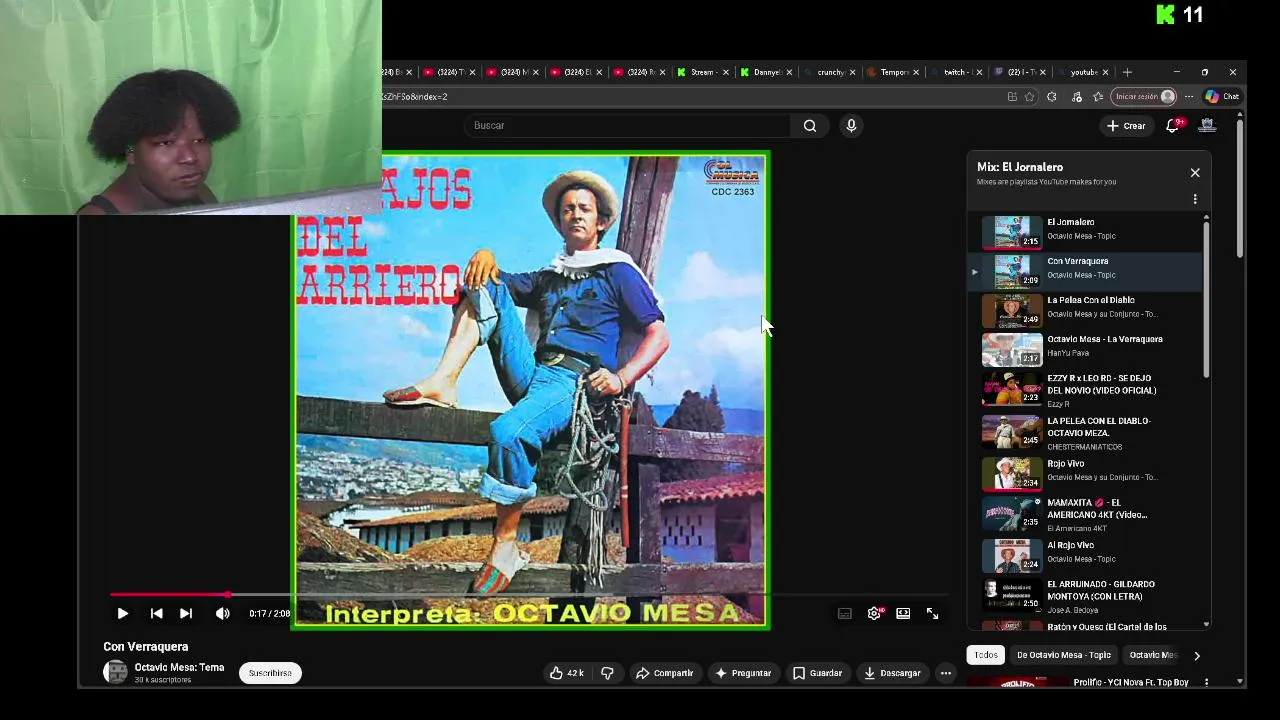Viewport: 1280px width, 720px height.
Task: Enter fullscreen on the video player
Action: click(932, 613)
